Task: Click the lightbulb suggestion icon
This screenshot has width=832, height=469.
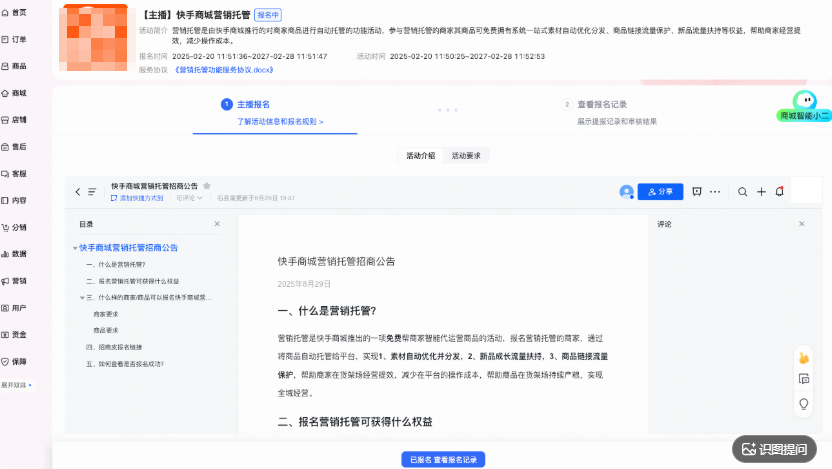Action: [x=804, y=404]
